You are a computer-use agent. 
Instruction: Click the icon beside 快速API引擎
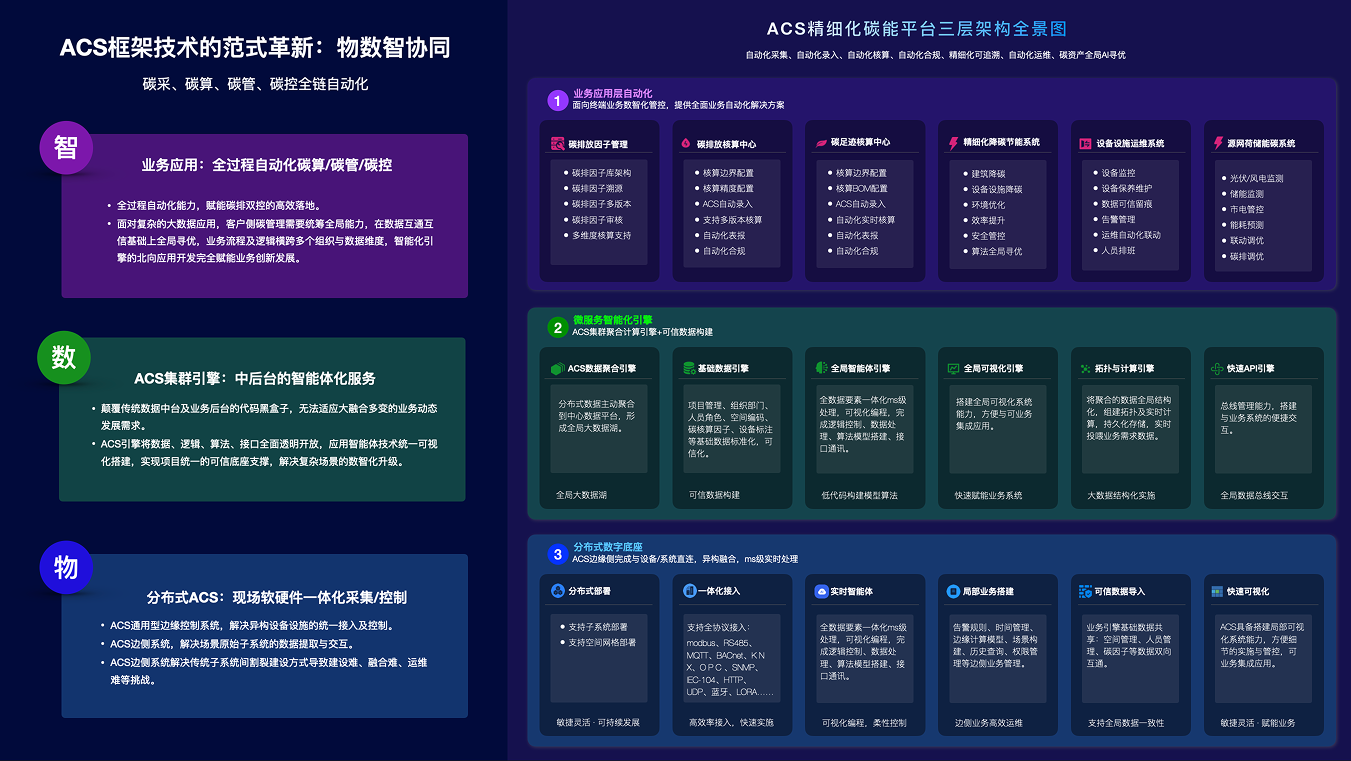pos(1217,369)
